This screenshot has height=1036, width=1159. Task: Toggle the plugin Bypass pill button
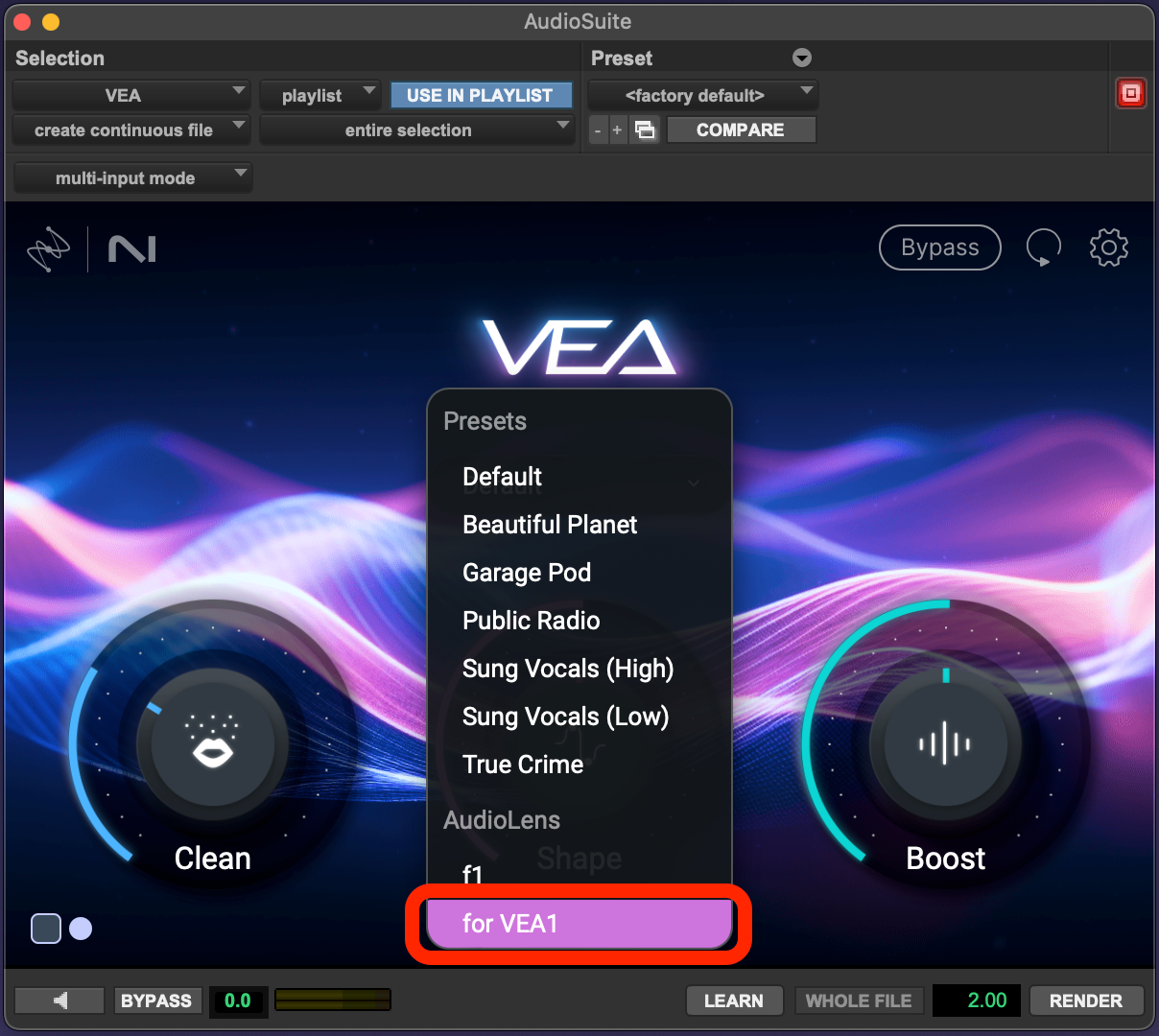click(x=939, y=247)
